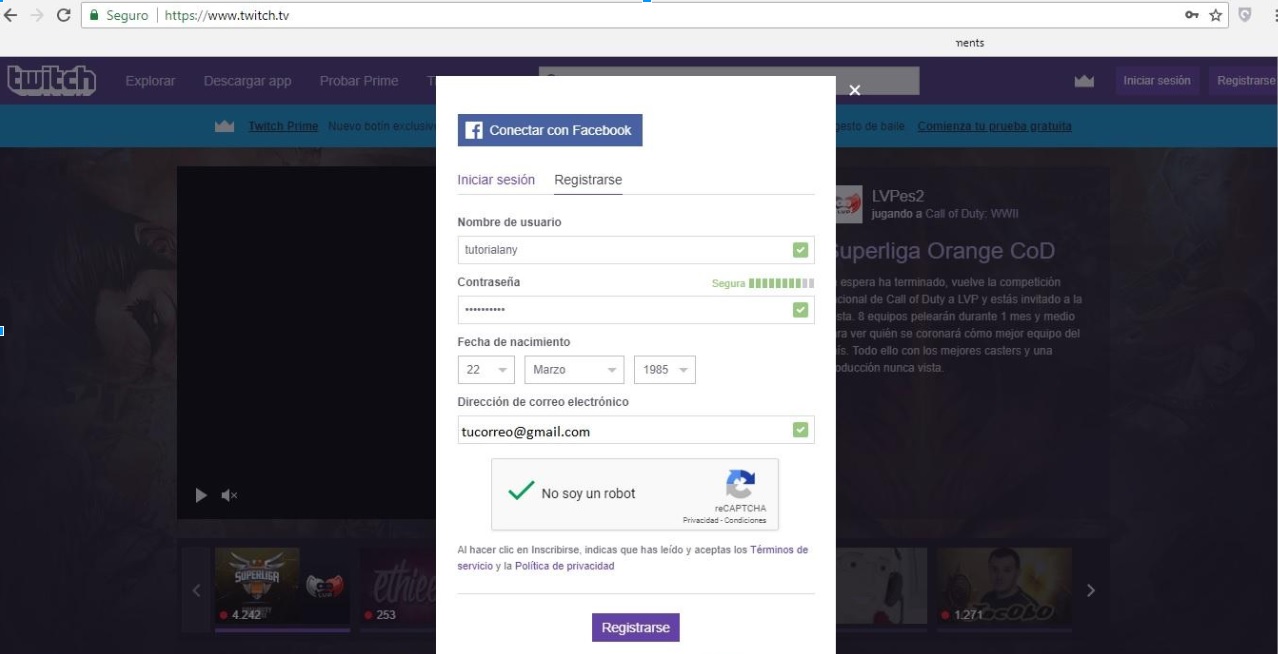Click the Nombre de usuario field
1278x654 pixels.
(x=636, y=250)
